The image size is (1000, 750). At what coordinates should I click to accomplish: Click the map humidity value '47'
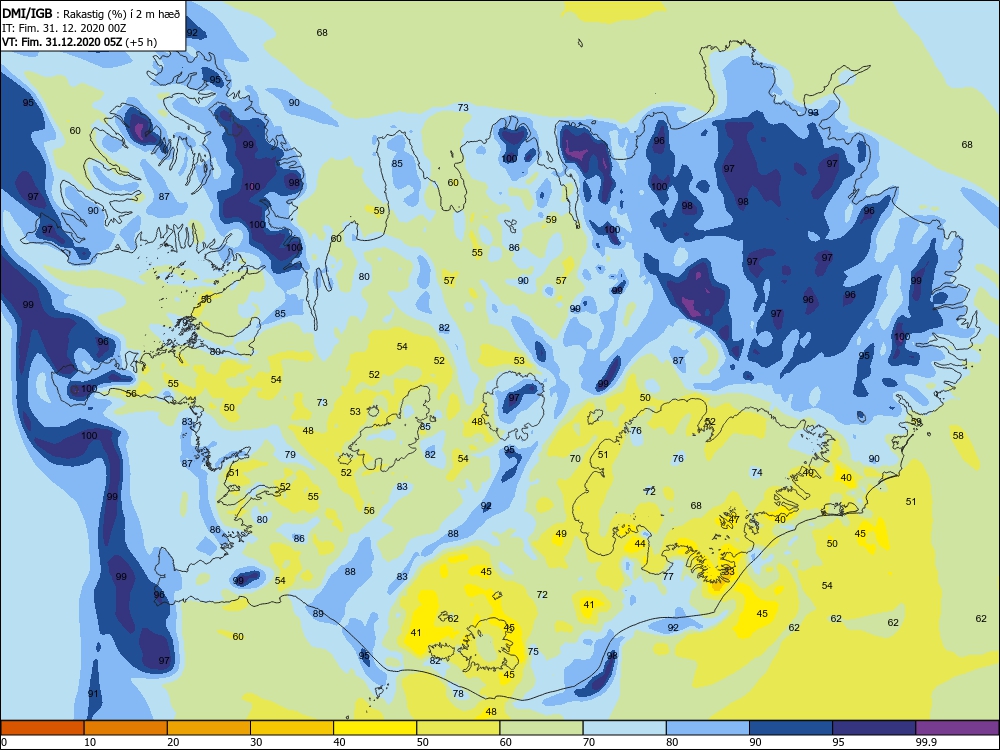734,520
